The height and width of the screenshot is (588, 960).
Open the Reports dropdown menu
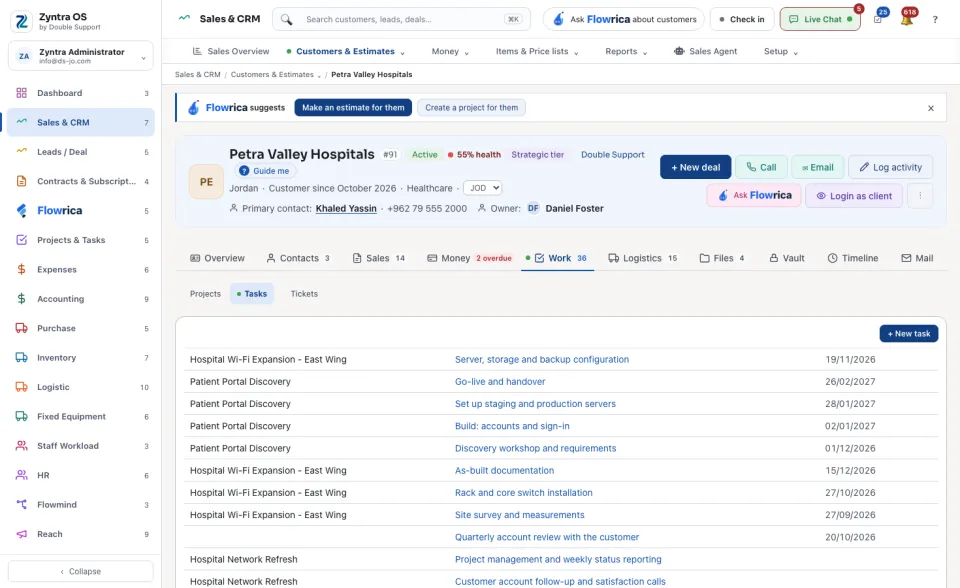[626, 51]
